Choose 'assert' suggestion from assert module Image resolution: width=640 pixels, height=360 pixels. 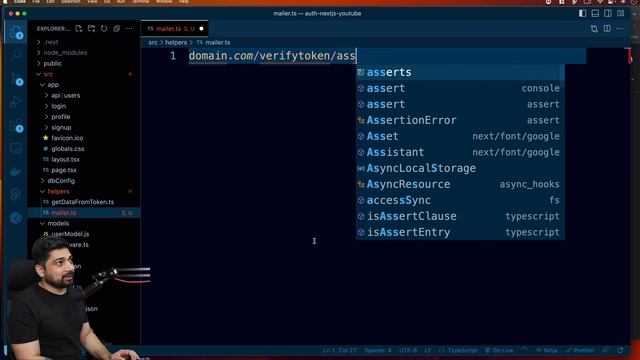click(x=460, y=104)
